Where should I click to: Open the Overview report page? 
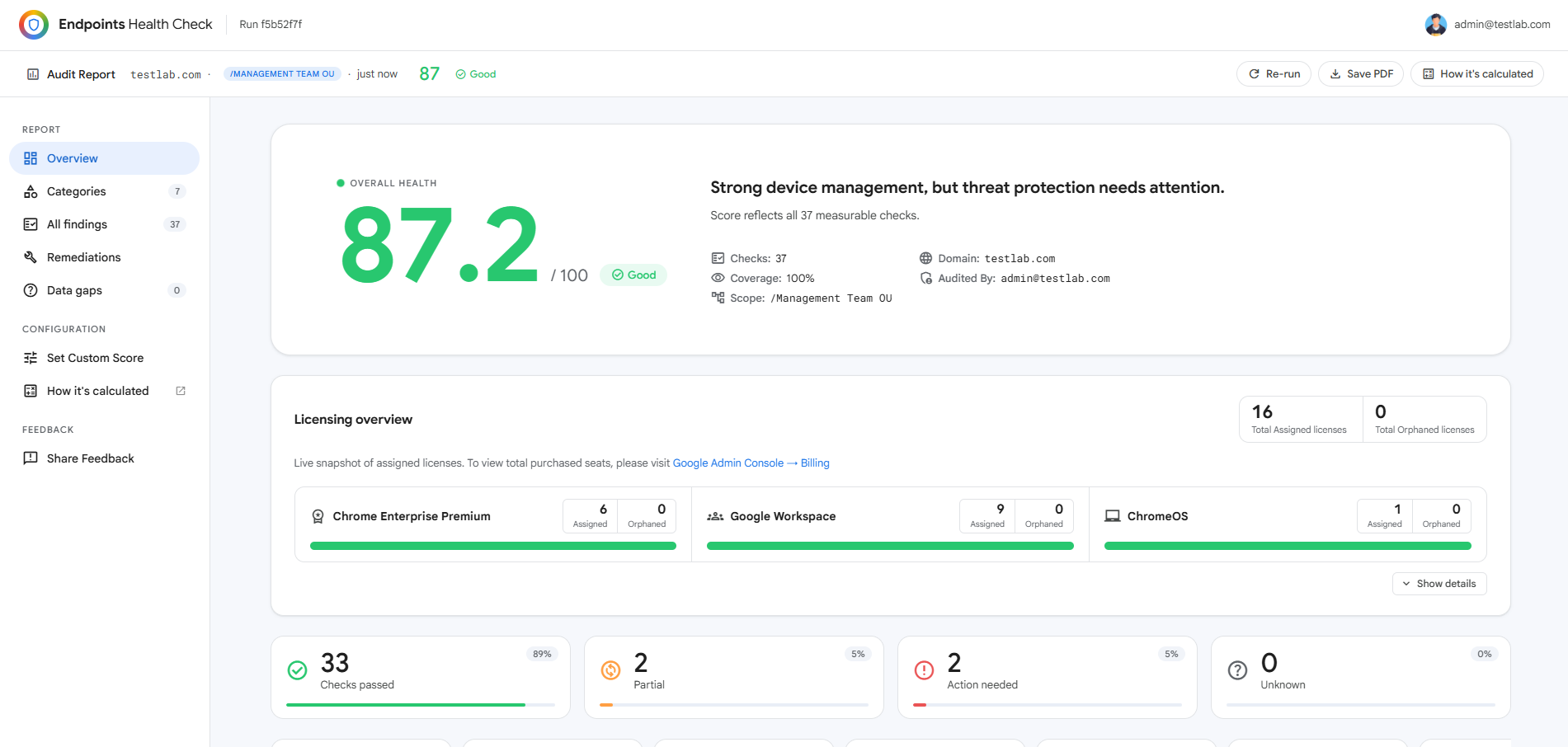tap(104, 158)
